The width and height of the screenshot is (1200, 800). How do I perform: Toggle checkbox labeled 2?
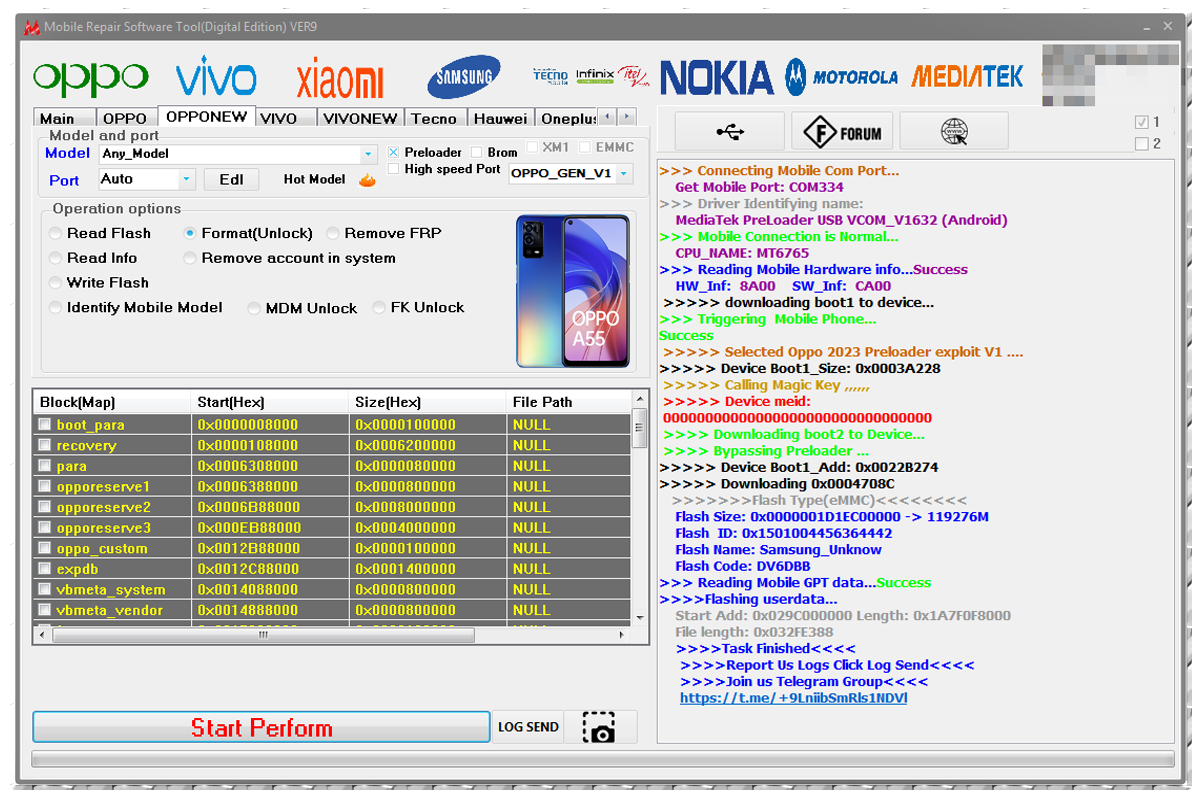point(1142,144)
